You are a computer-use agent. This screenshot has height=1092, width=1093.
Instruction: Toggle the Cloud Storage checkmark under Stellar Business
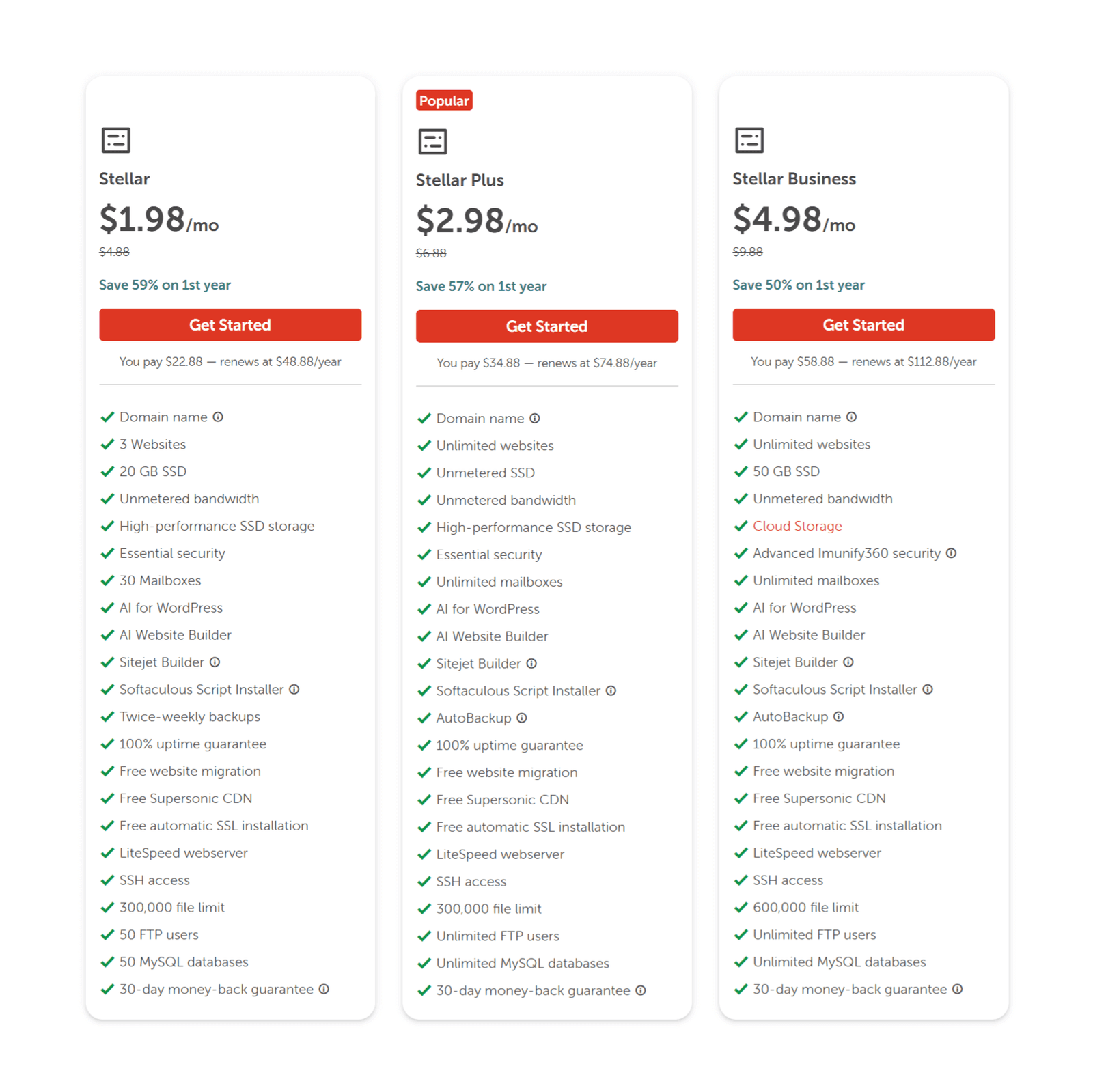click(x=741, y=526)
